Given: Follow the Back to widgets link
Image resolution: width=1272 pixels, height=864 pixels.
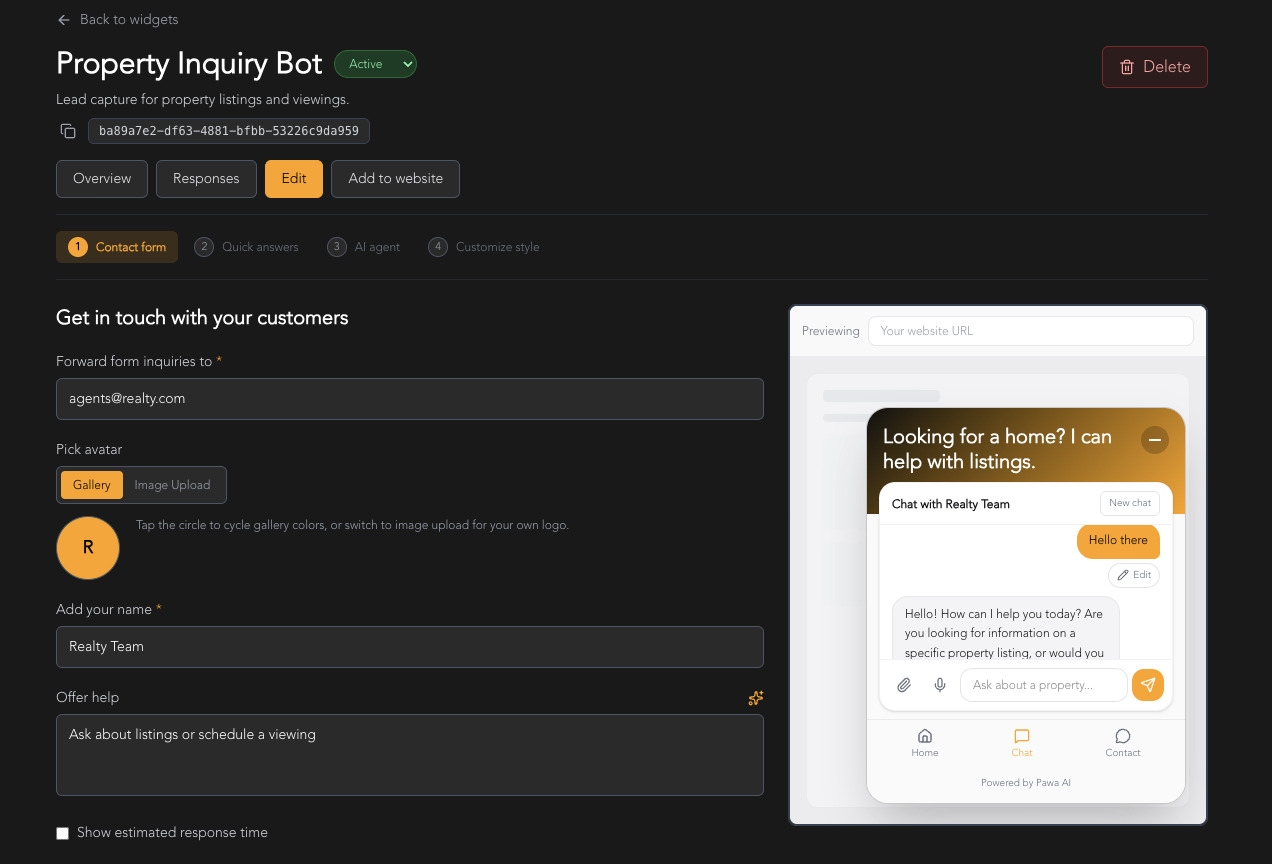Looking at the screenshot, I should [118, 19].
